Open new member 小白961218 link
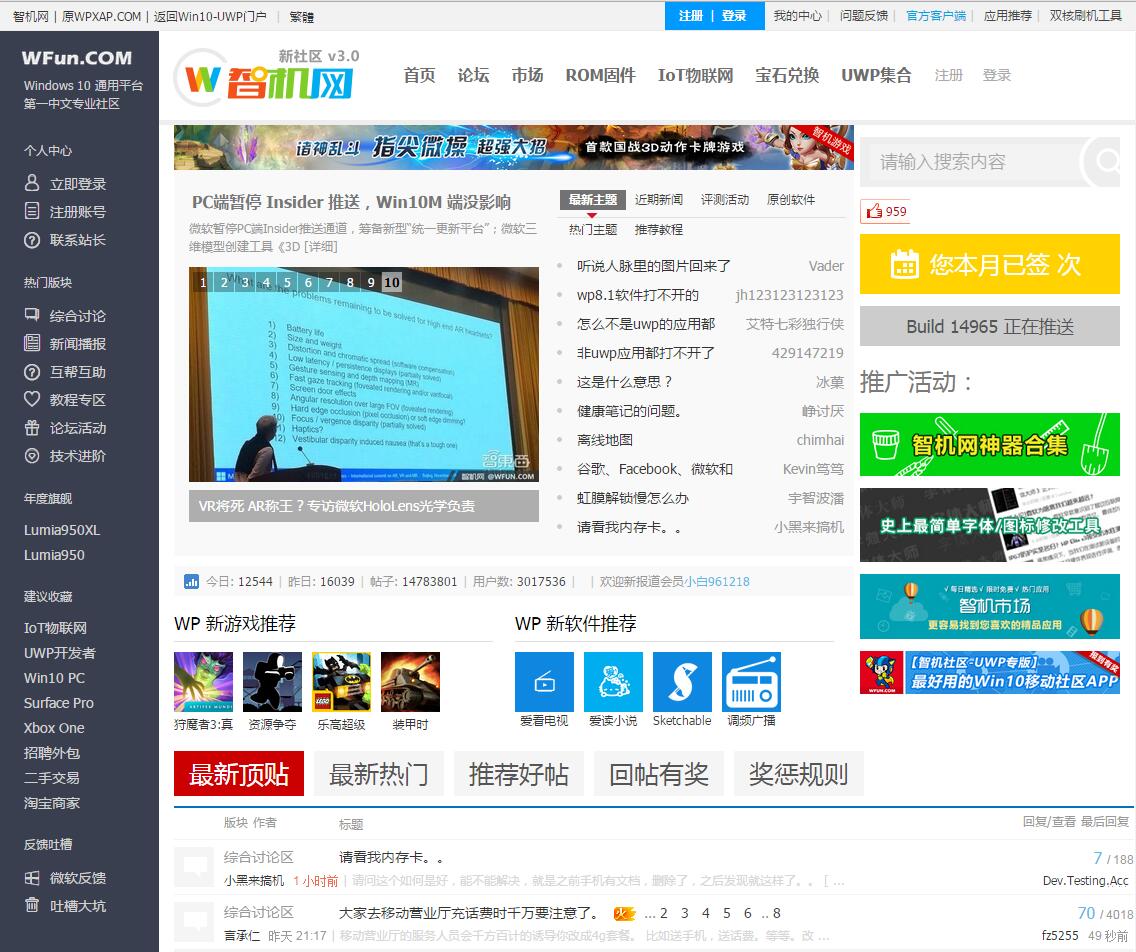This screenshot has width=1136, height=952. [x=717, y=581]
